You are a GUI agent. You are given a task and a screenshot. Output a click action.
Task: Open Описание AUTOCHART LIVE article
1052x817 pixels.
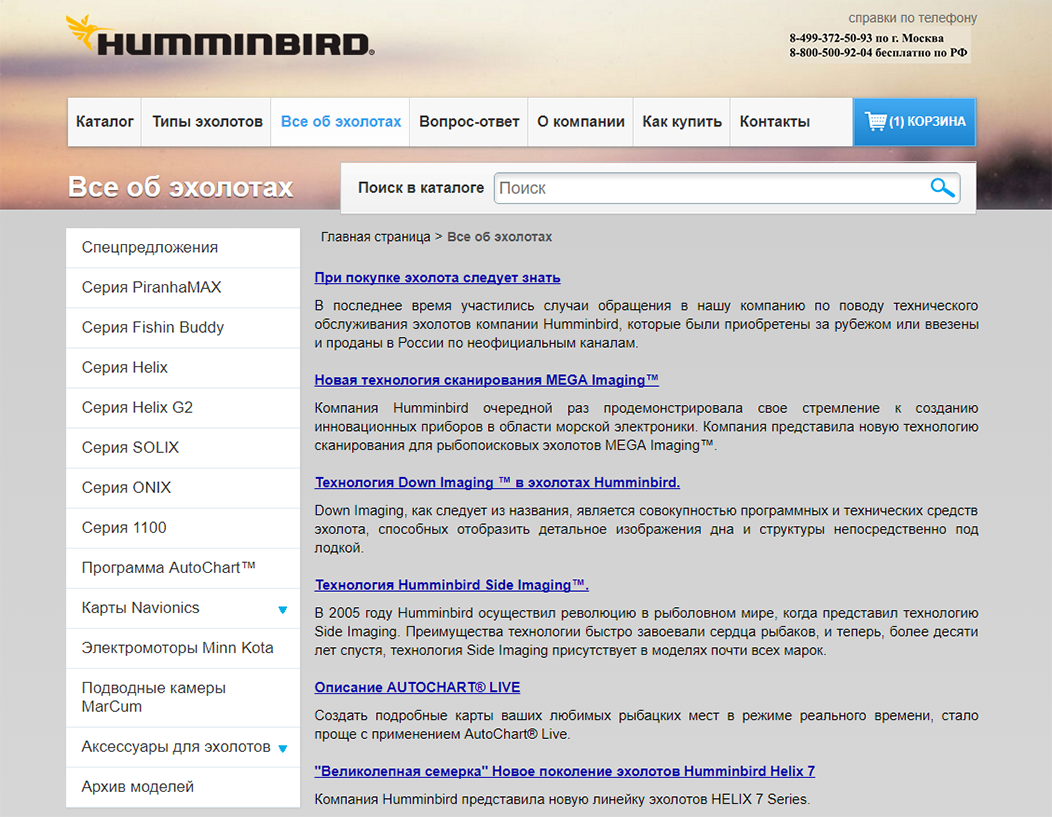[x=417, y=688]
